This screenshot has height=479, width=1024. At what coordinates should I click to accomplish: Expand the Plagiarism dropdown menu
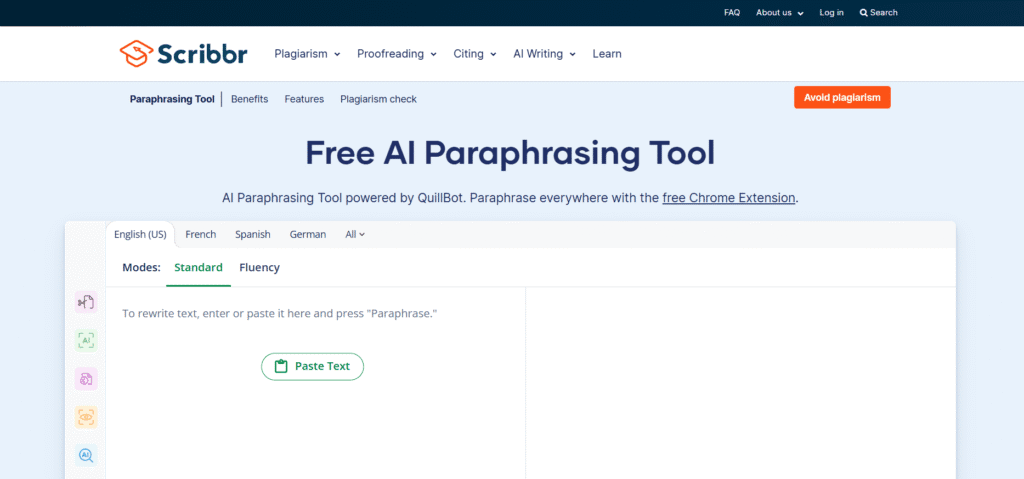coord(307,54)
